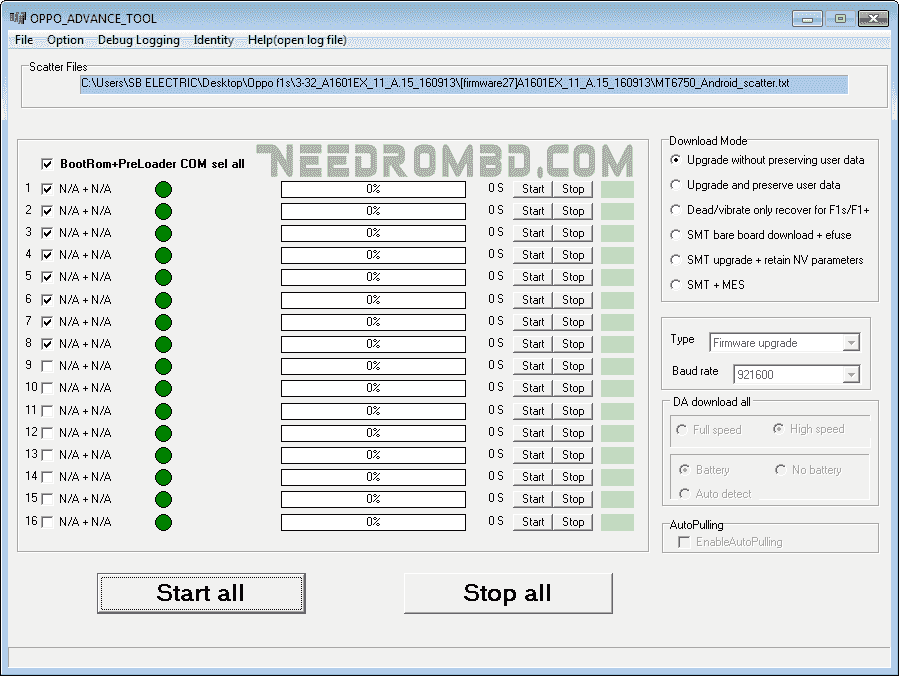This screenshot has width=899, height=676.
Task: Click the Start all button
Action: pos(201,593)
